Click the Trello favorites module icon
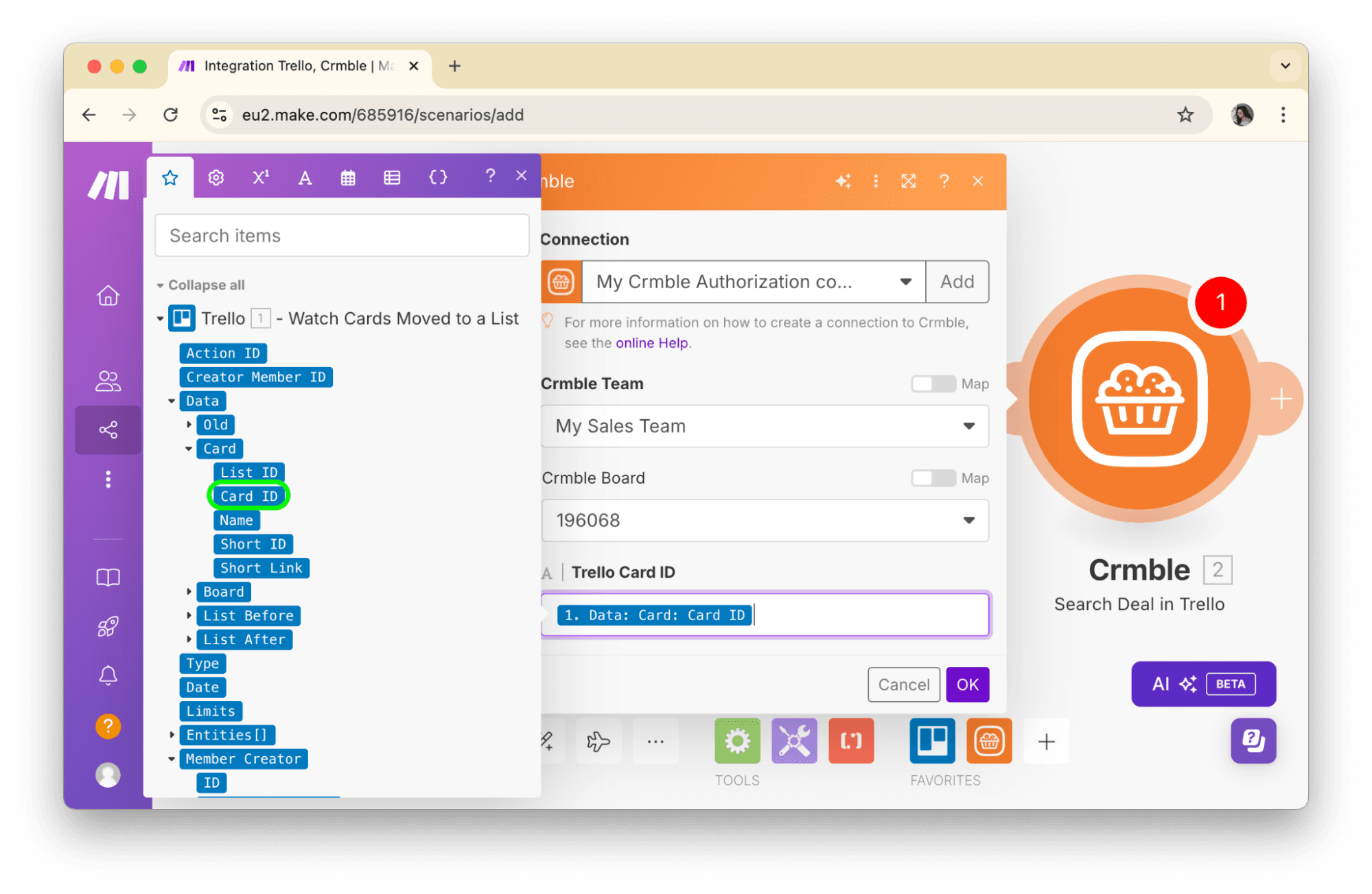 (x=931, y=741)
